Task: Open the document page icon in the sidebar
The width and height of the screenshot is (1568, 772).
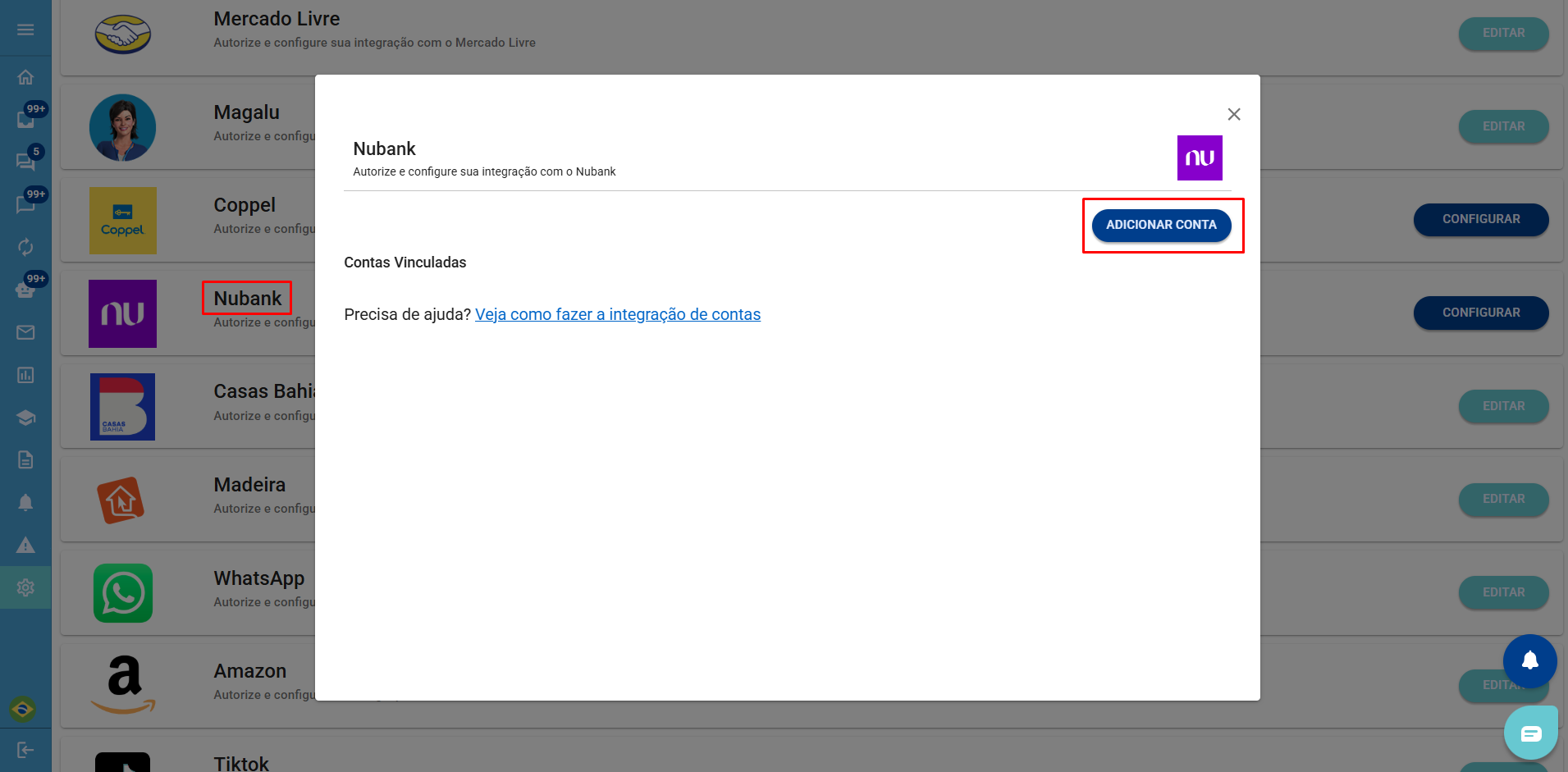Action: [x=25, y=459]
